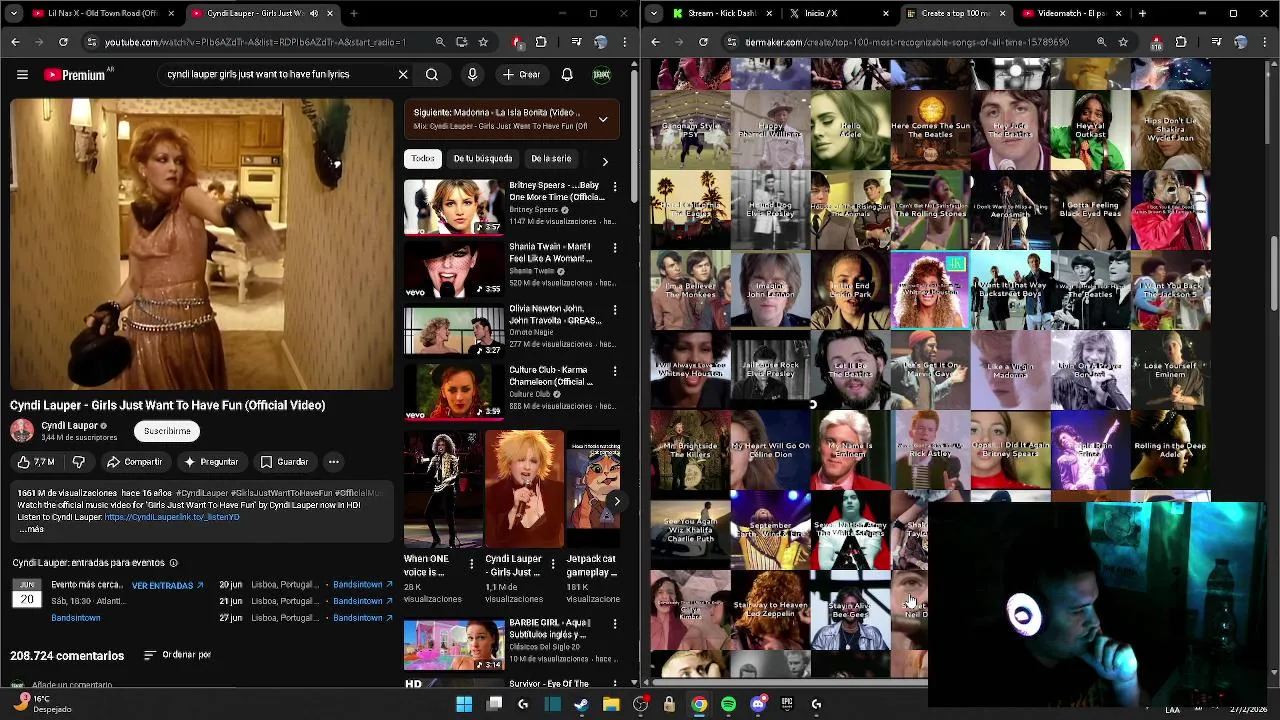Select the Hello Adele tile
This screenshot has width=1280, height=720.
pyautogui.click(x=850, y=130)
